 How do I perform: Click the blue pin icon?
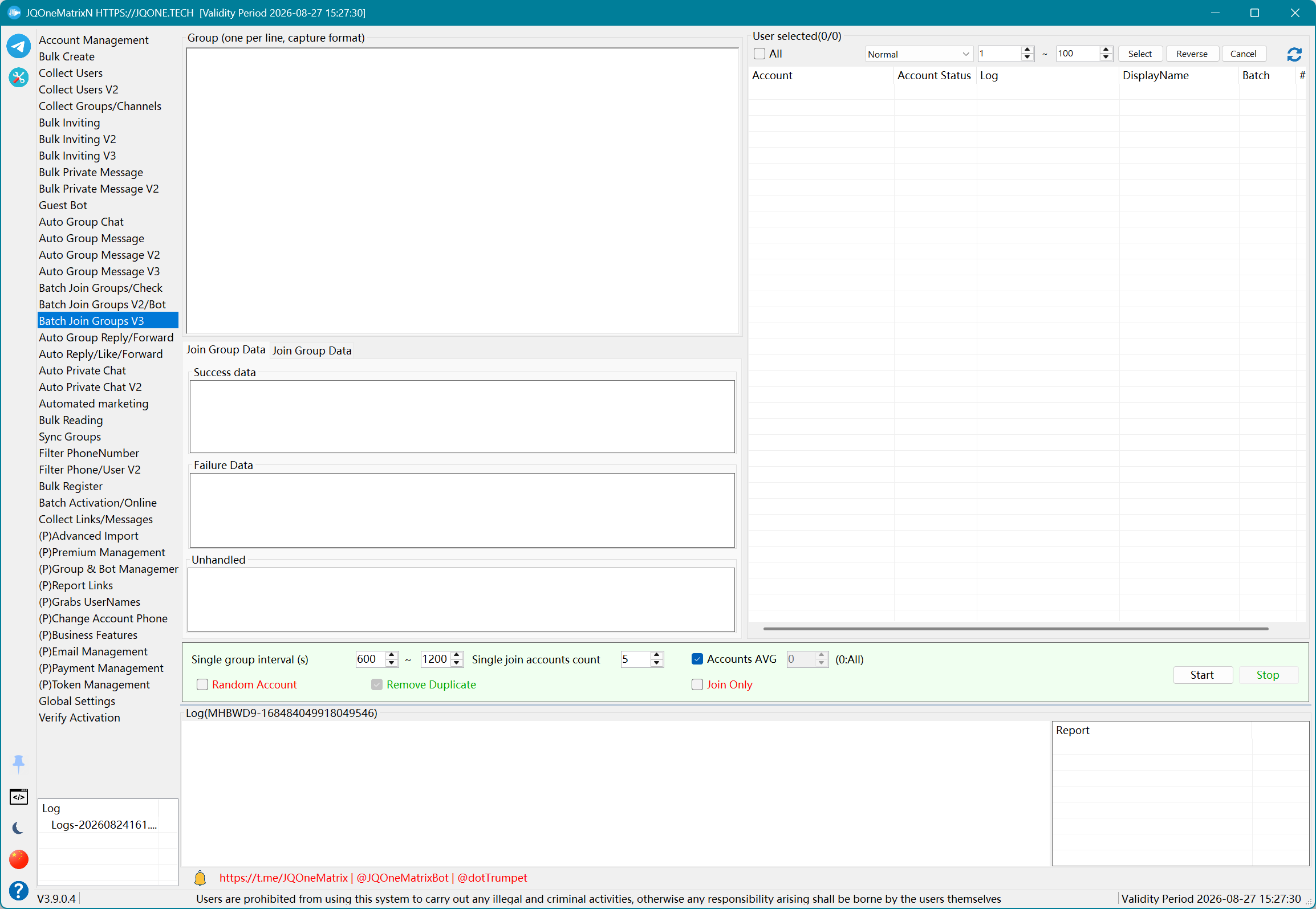tap(18, 764)
